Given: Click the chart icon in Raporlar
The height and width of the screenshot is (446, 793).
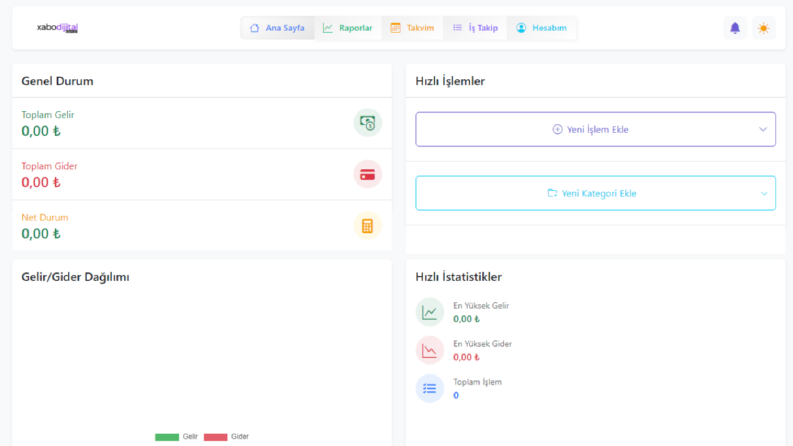Looking at the screenshot, I should [x=328, y=28].
